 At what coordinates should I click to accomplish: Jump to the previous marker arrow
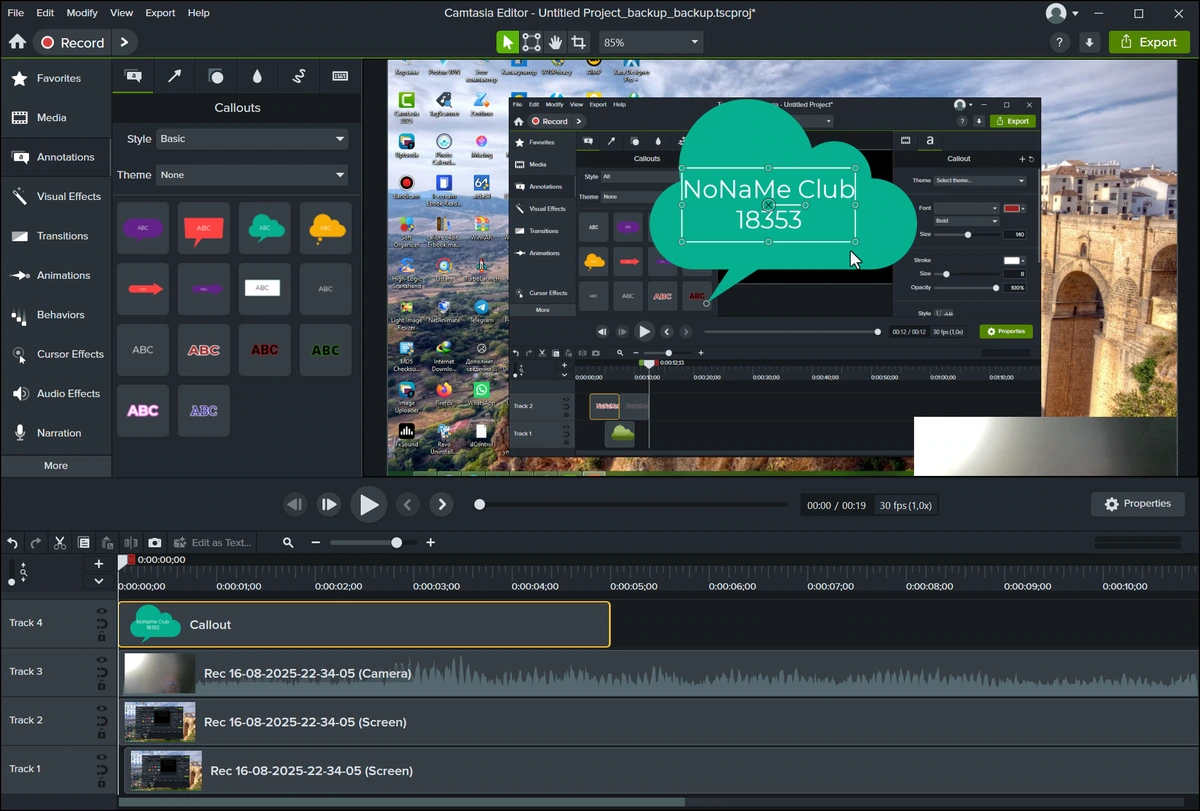(x=408, y=505)
